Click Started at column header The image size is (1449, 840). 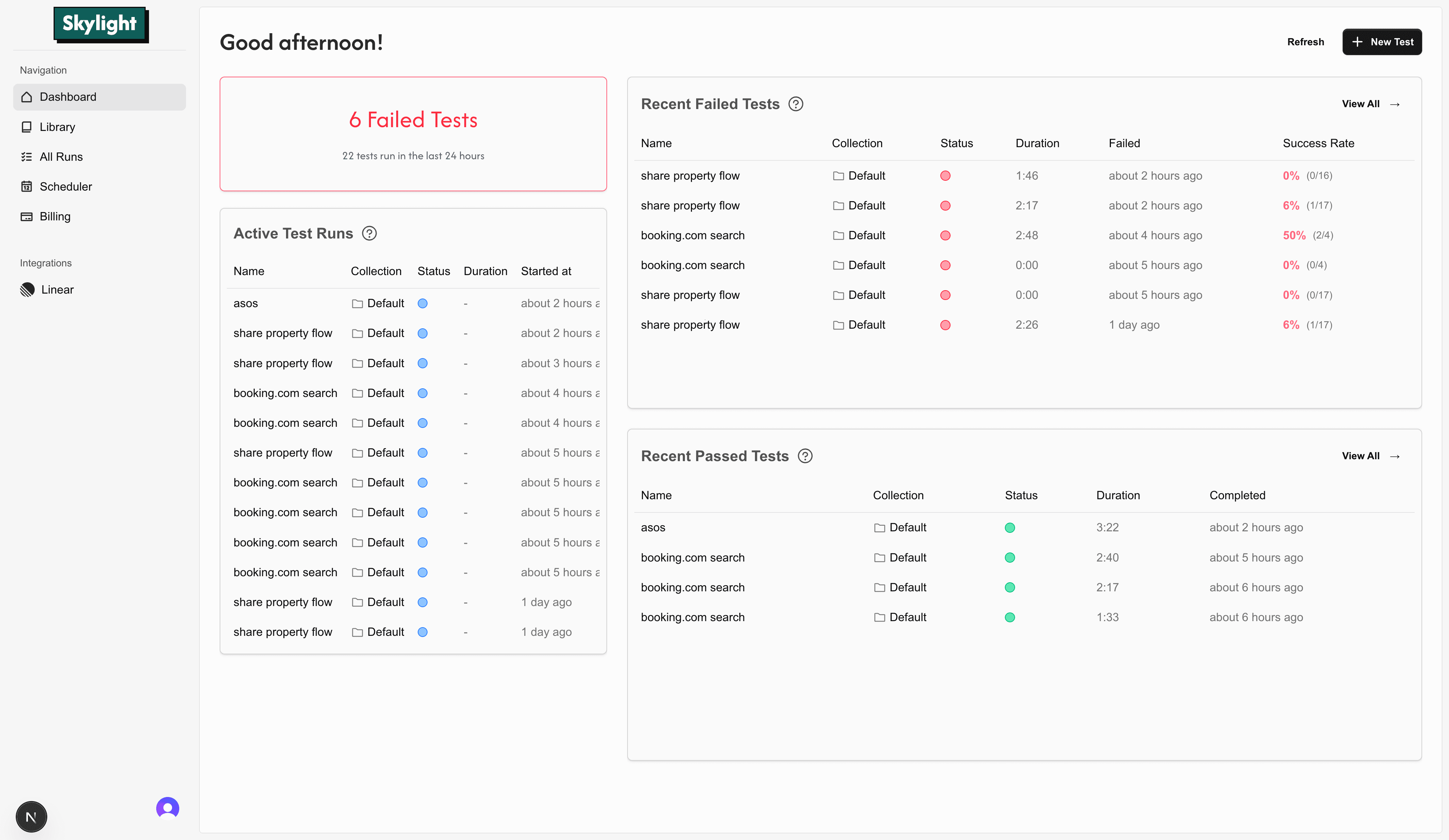click(546, 271)
